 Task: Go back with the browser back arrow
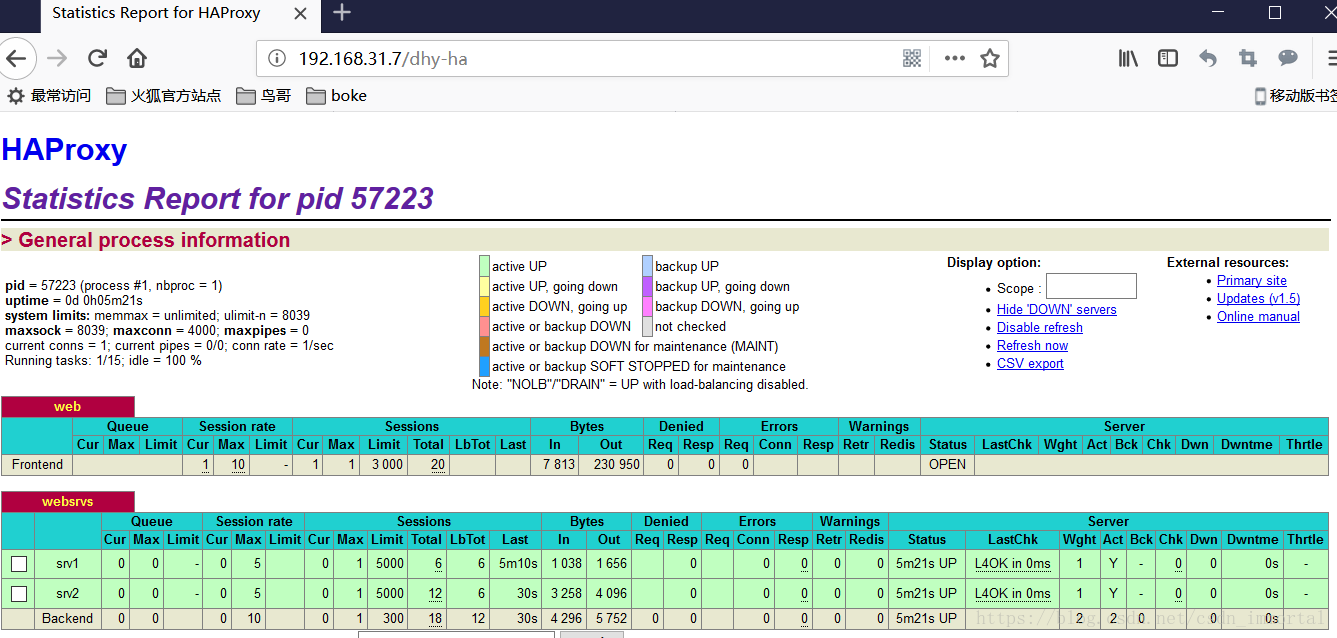pos(17,58)
